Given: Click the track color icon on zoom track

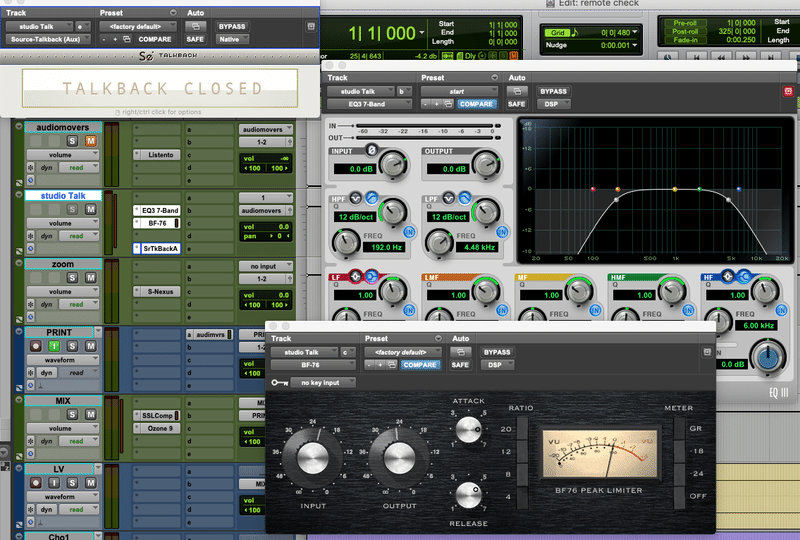Looking at the screenshot, I should [x=19, y=320].
